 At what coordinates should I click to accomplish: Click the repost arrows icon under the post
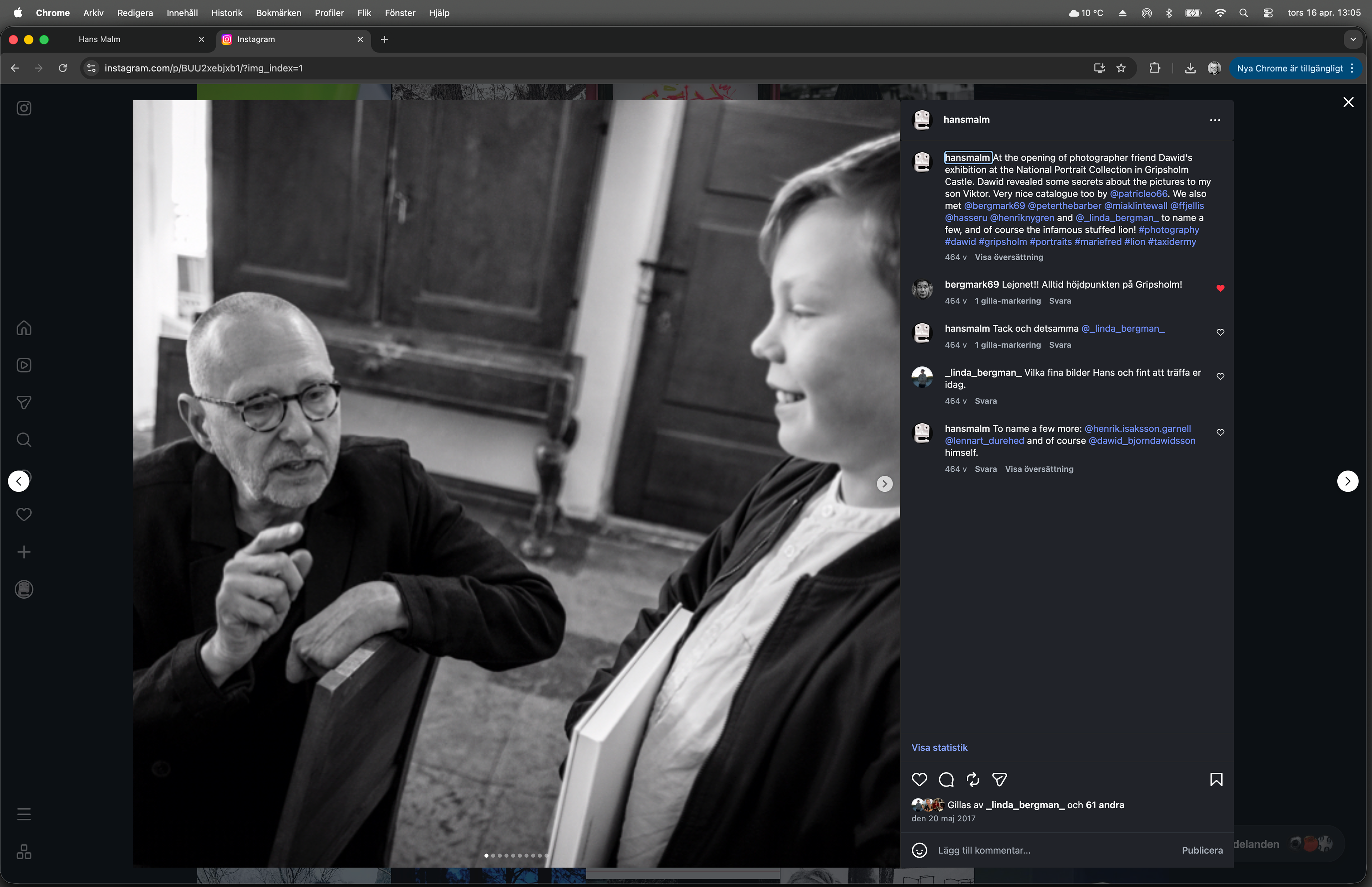[973, 780]
